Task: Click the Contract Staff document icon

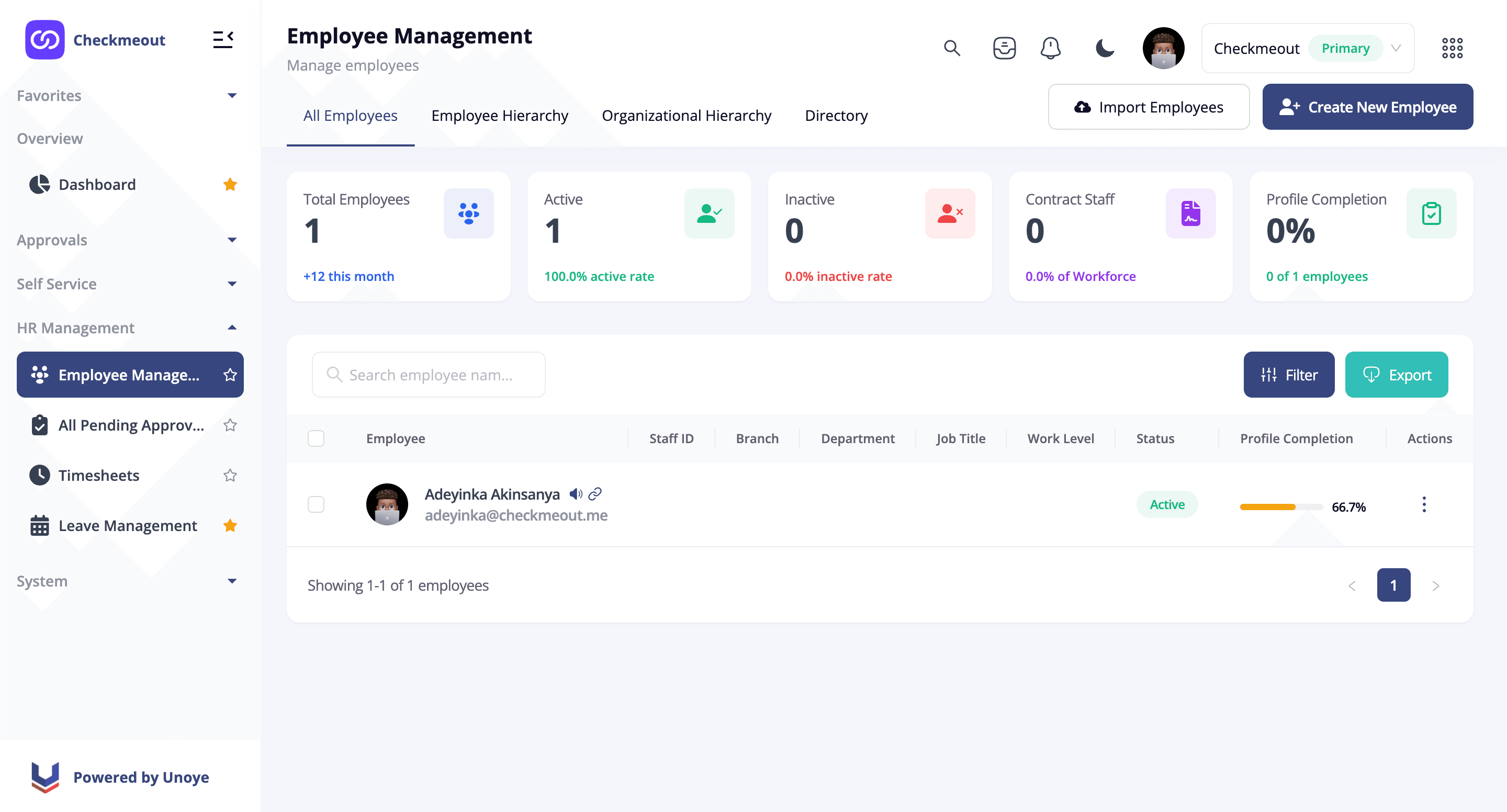Action: pos(1190,213)
